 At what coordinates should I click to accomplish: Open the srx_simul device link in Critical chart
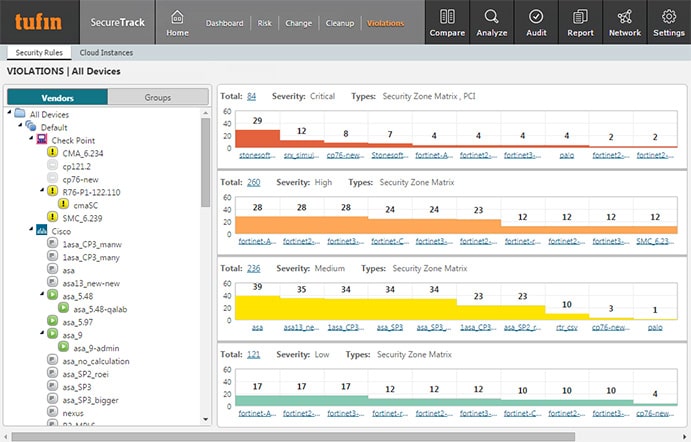tap(301, 155)
